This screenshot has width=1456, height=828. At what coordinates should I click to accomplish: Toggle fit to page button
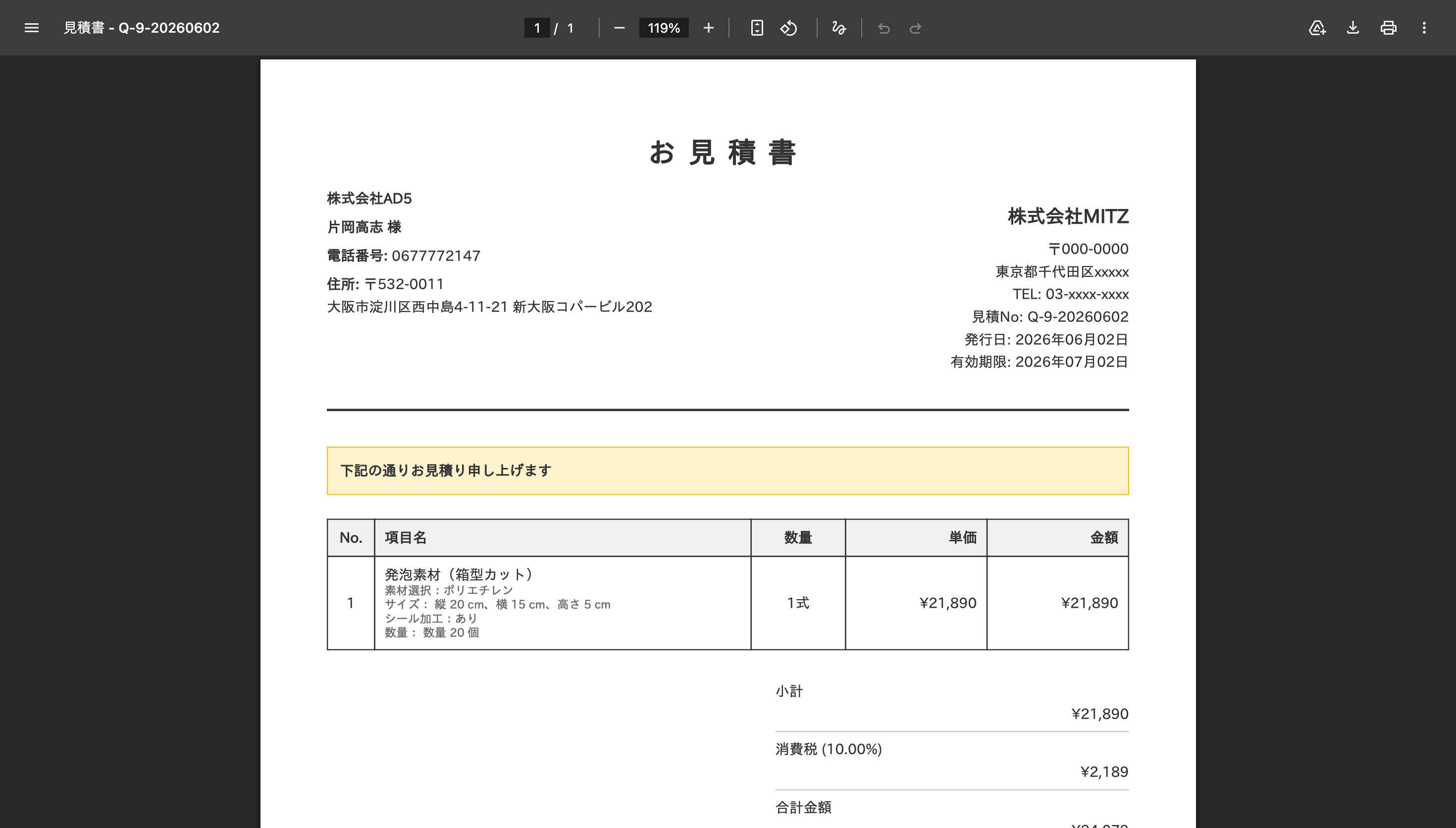[x=757, y=28]
